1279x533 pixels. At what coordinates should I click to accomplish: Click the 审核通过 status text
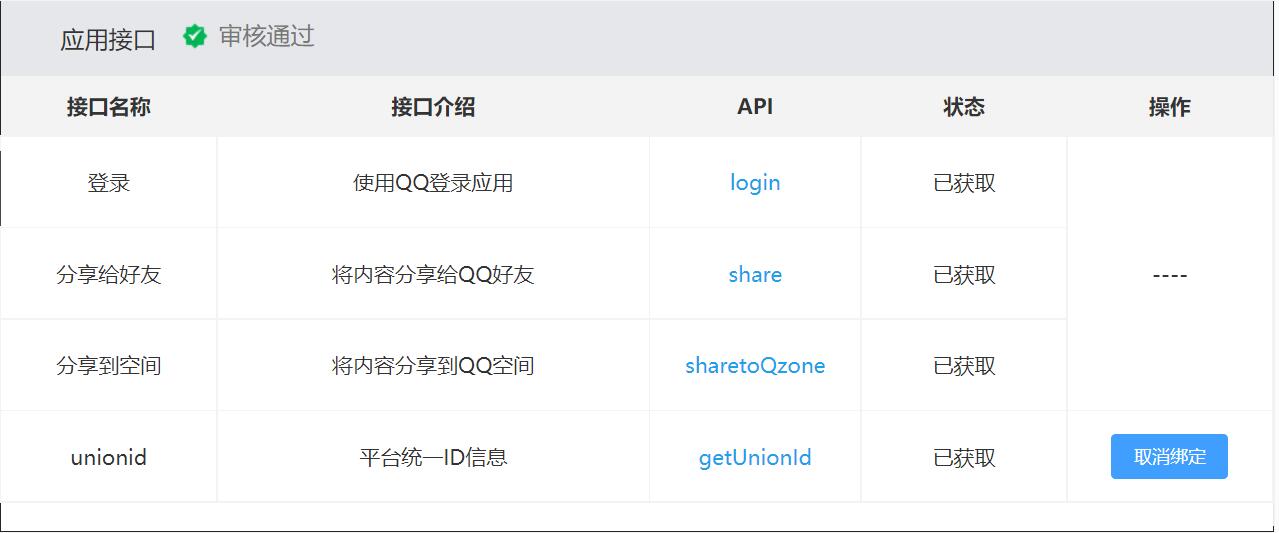click(x=267, y=37)
